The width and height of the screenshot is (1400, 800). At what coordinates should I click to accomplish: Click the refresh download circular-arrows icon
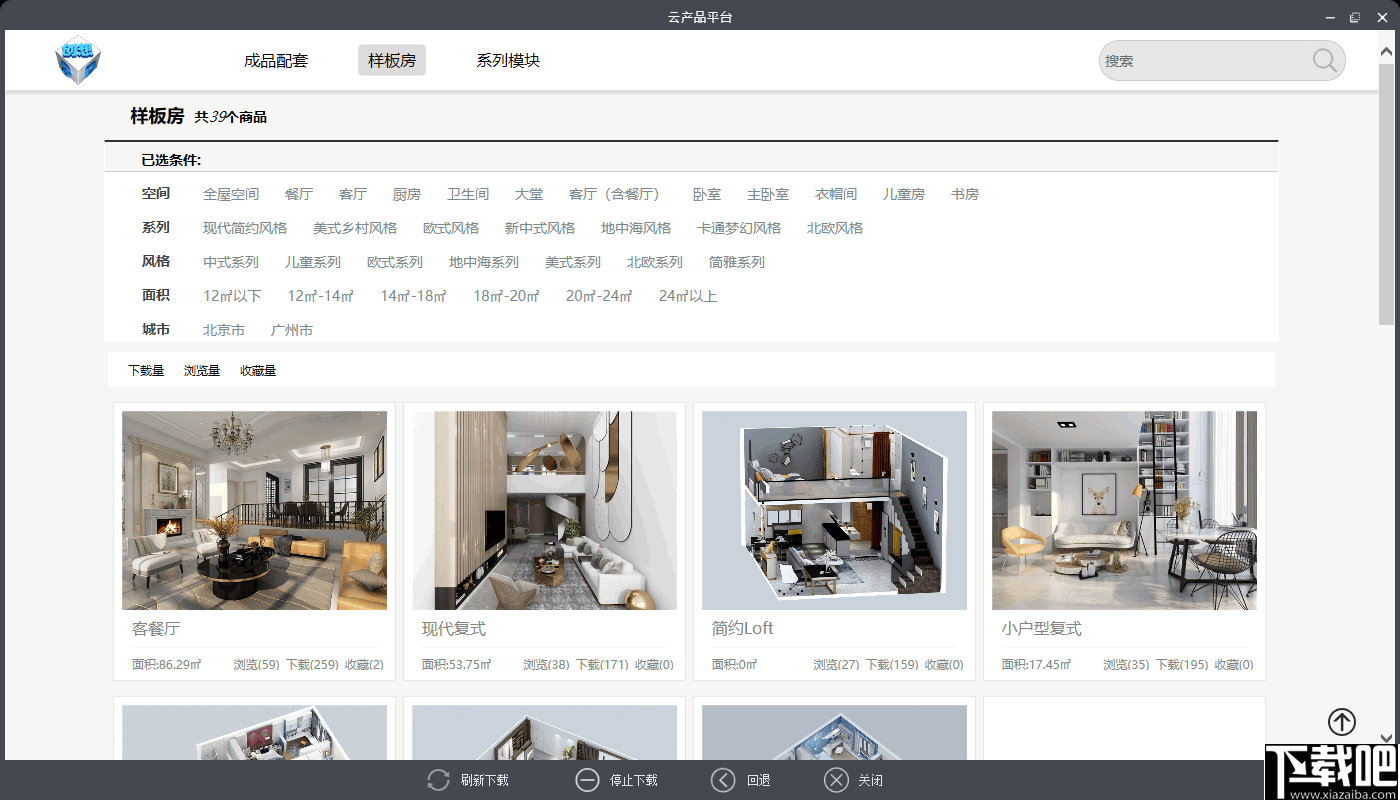438,780
